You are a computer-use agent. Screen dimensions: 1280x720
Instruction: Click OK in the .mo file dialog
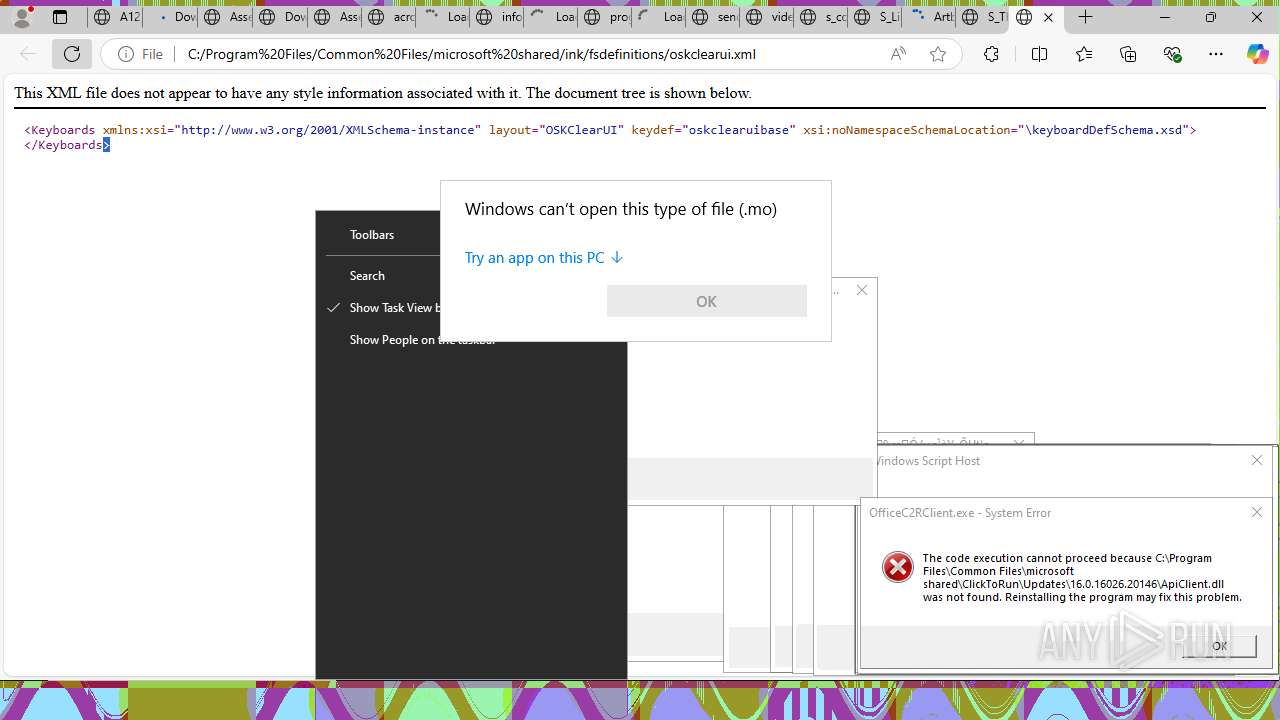(706, 301)
